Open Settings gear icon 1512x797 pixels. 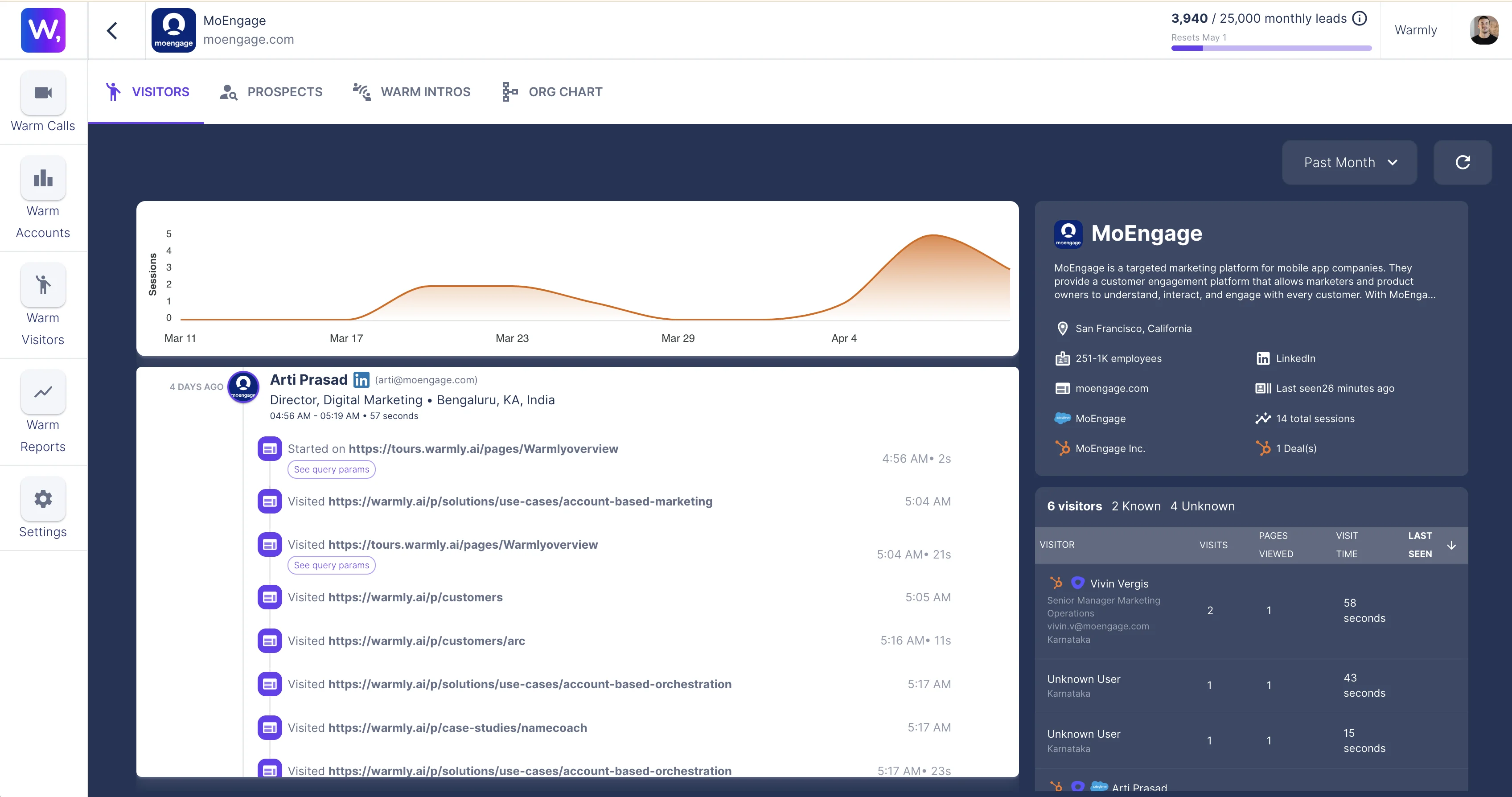(x=43, y=499)
